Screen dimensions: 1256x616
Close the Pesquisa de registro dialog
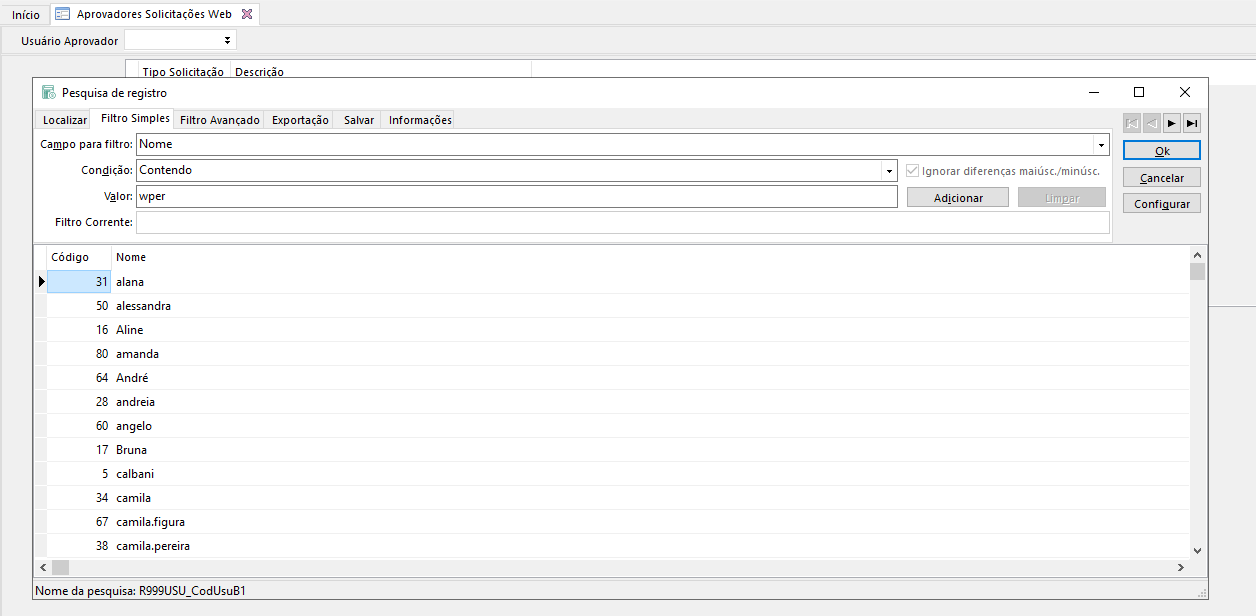[1184, 92]
